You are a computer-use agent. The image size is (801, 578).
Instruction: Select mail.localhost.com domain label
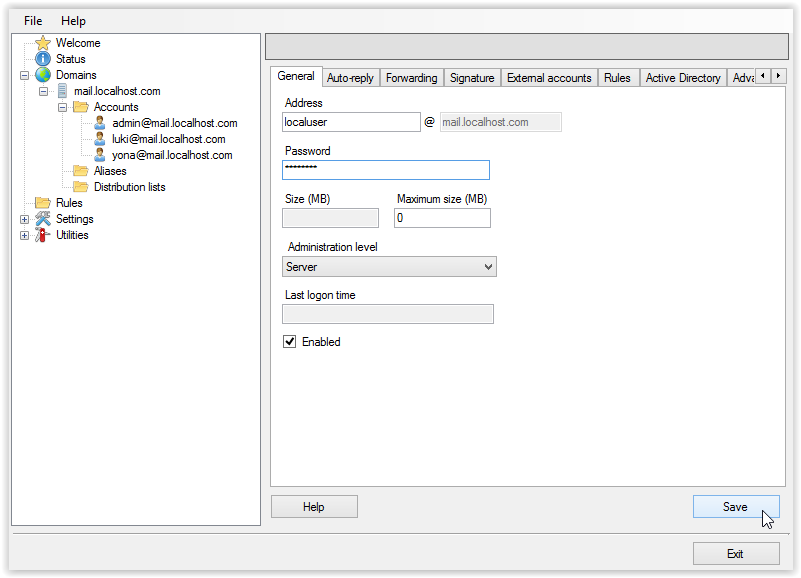click(x=117, y=91)
